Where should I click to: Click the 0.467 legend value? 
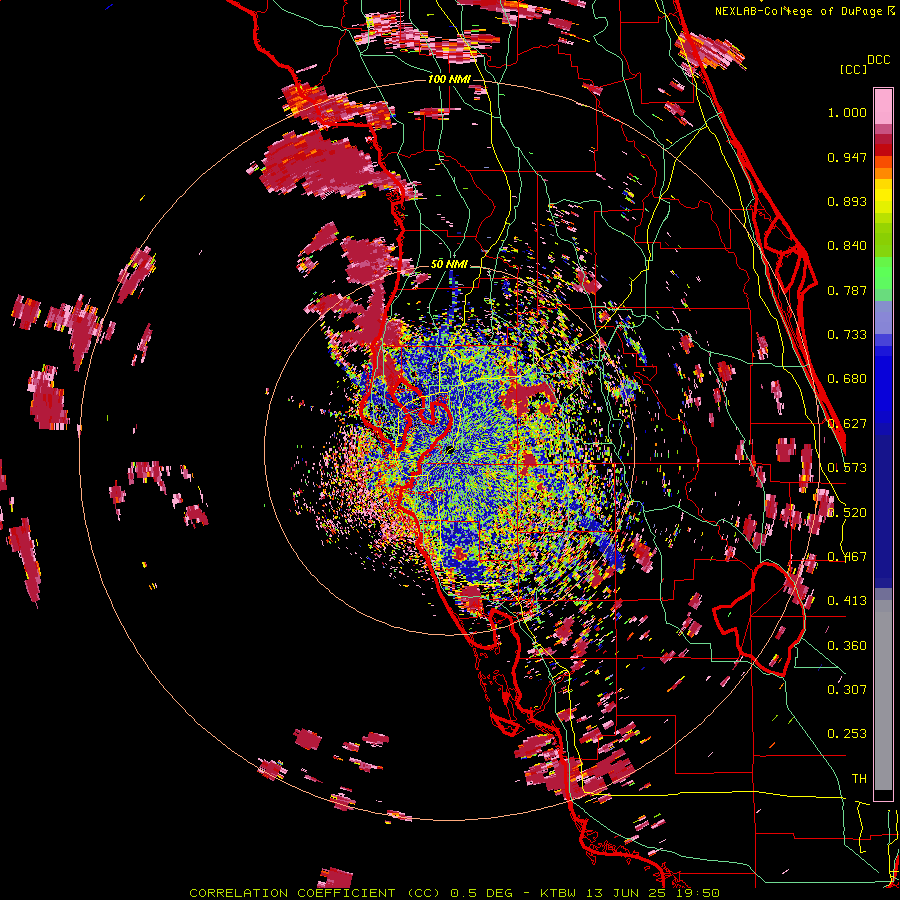coord(847,557)
